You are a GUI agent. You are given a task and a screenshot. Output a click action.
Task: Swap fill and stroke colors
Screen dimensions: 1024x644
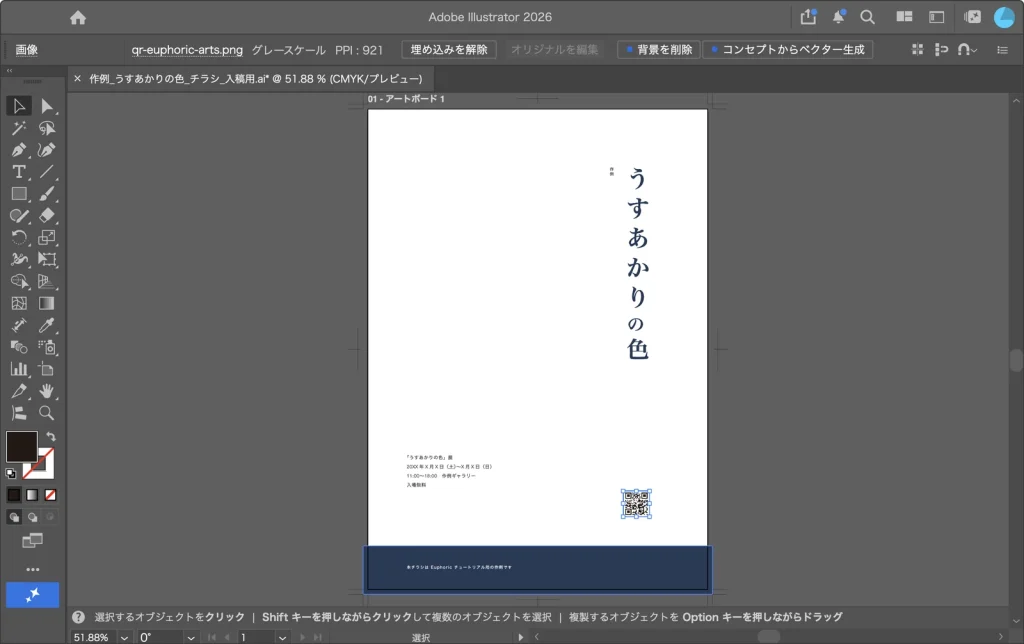(51, 436)
